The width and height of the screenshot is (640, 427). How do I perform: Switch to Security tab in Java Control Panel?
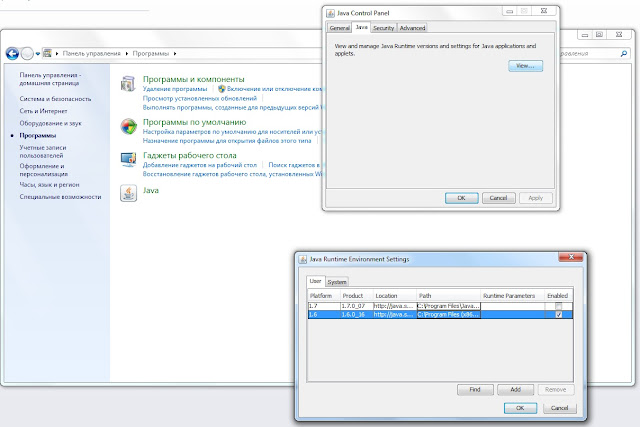(383, 28)
